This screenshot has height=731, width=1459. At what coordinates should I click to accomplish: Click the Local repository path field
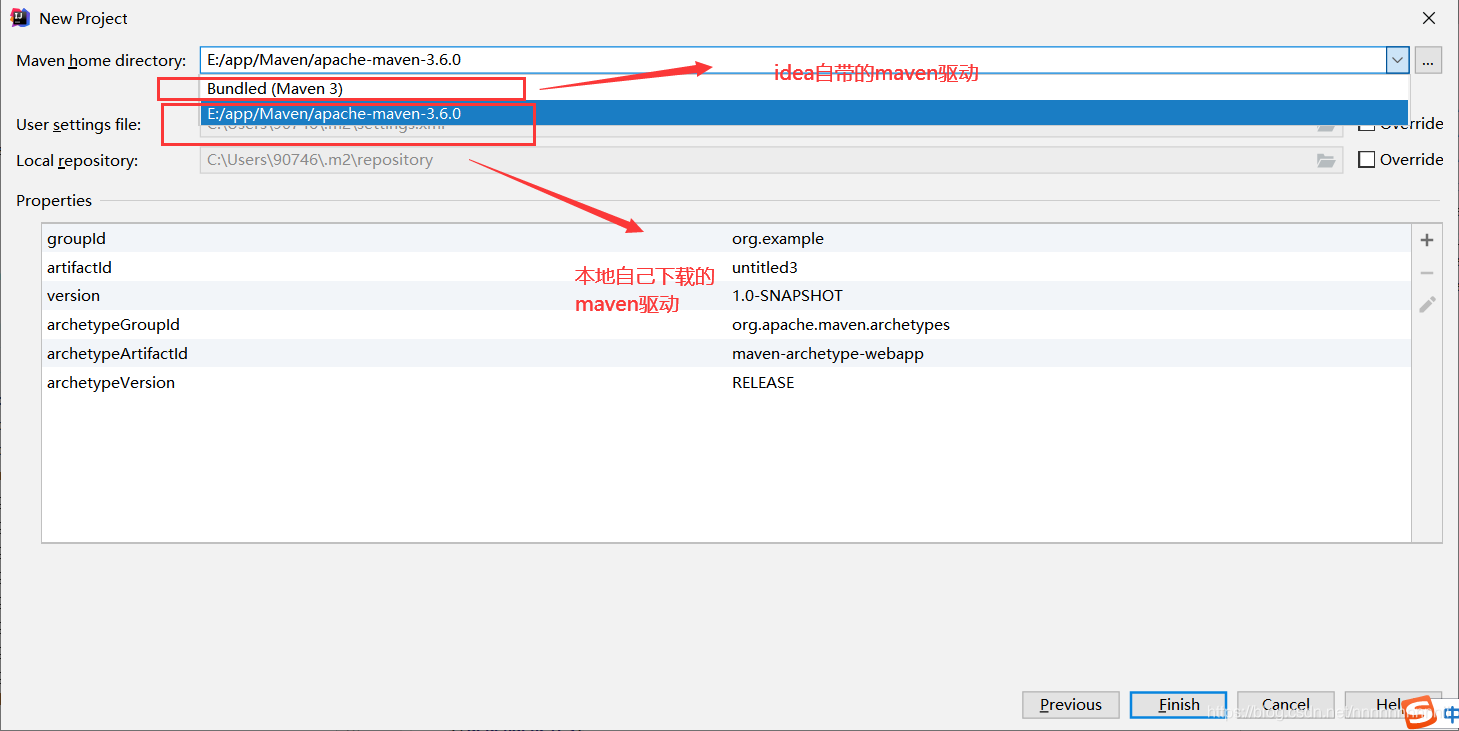pyautogui.click(x=771, y=160)
